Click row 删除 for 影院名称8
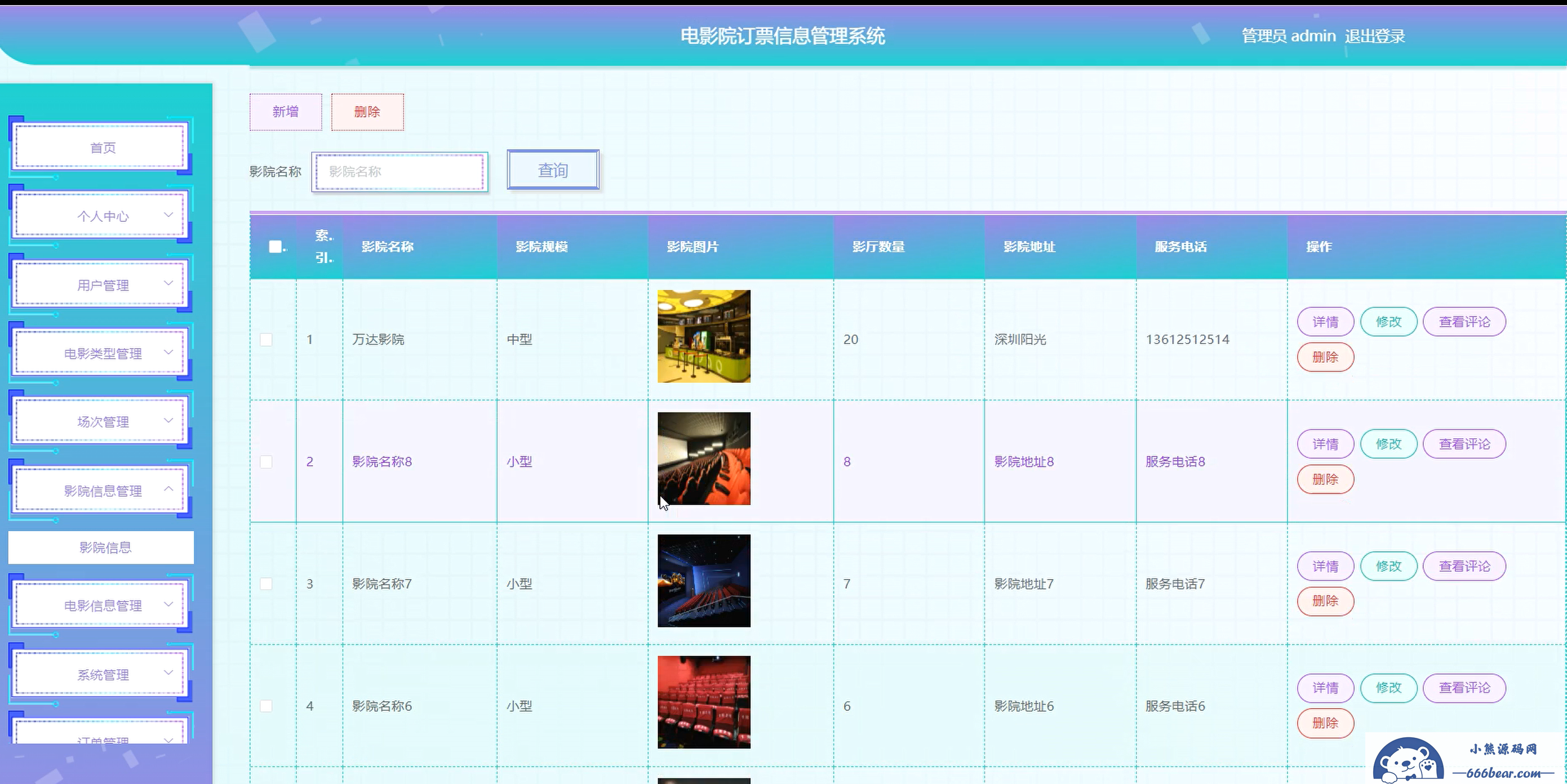Screen dimensions: 1567x784 [x=1325, y=479]
